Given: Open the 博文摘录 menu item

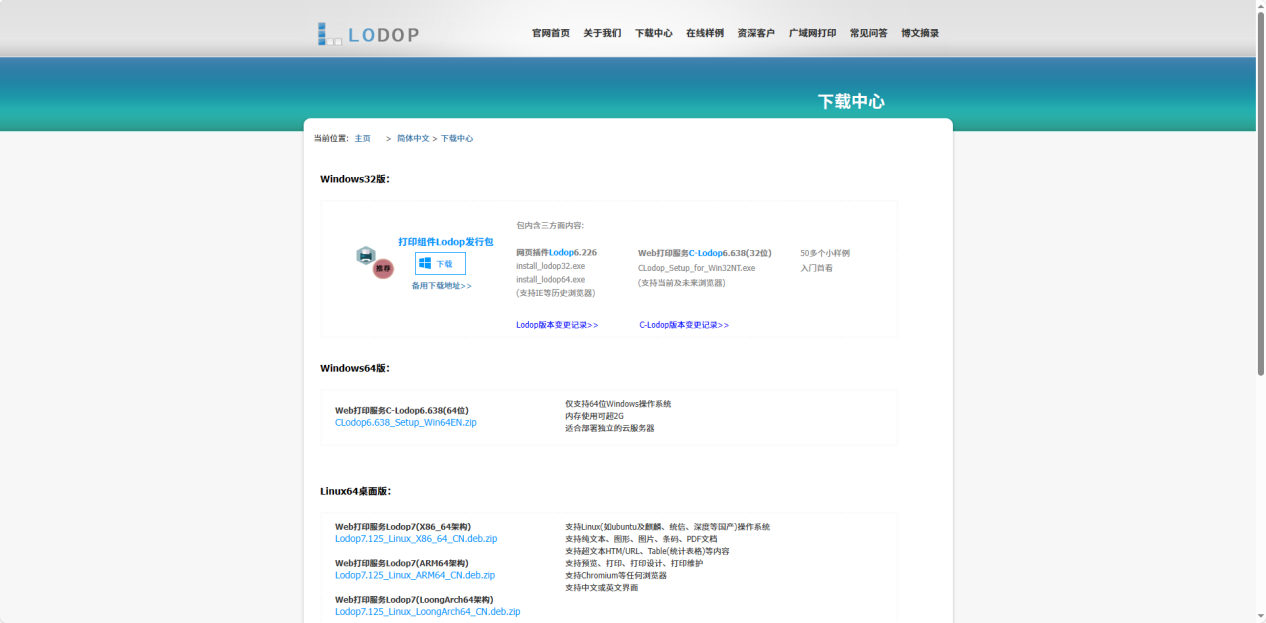Looking at the screenshot, I should point(922,32).
